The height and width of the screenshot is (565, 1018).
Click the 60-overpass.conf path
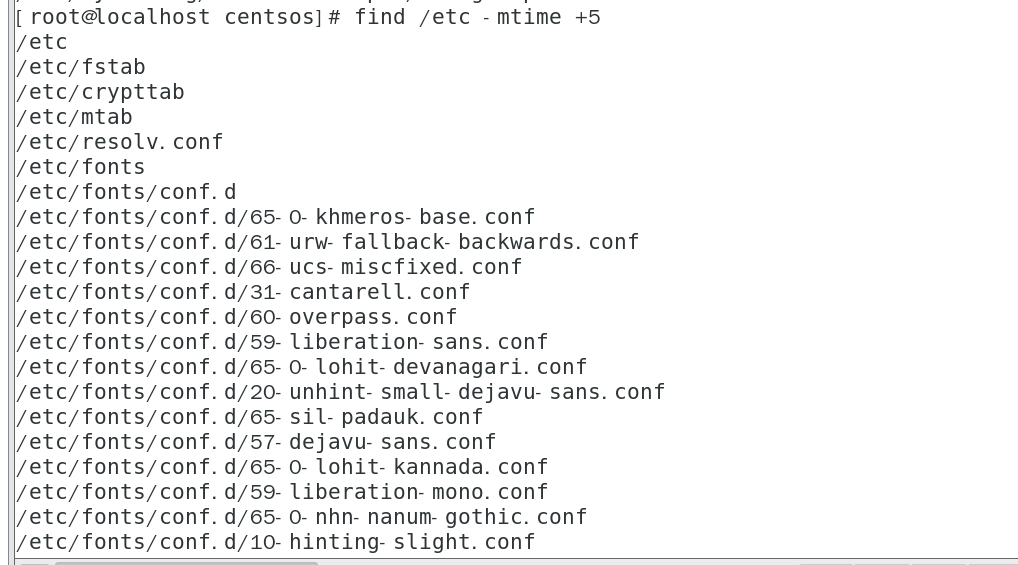(x=237, y=317)
